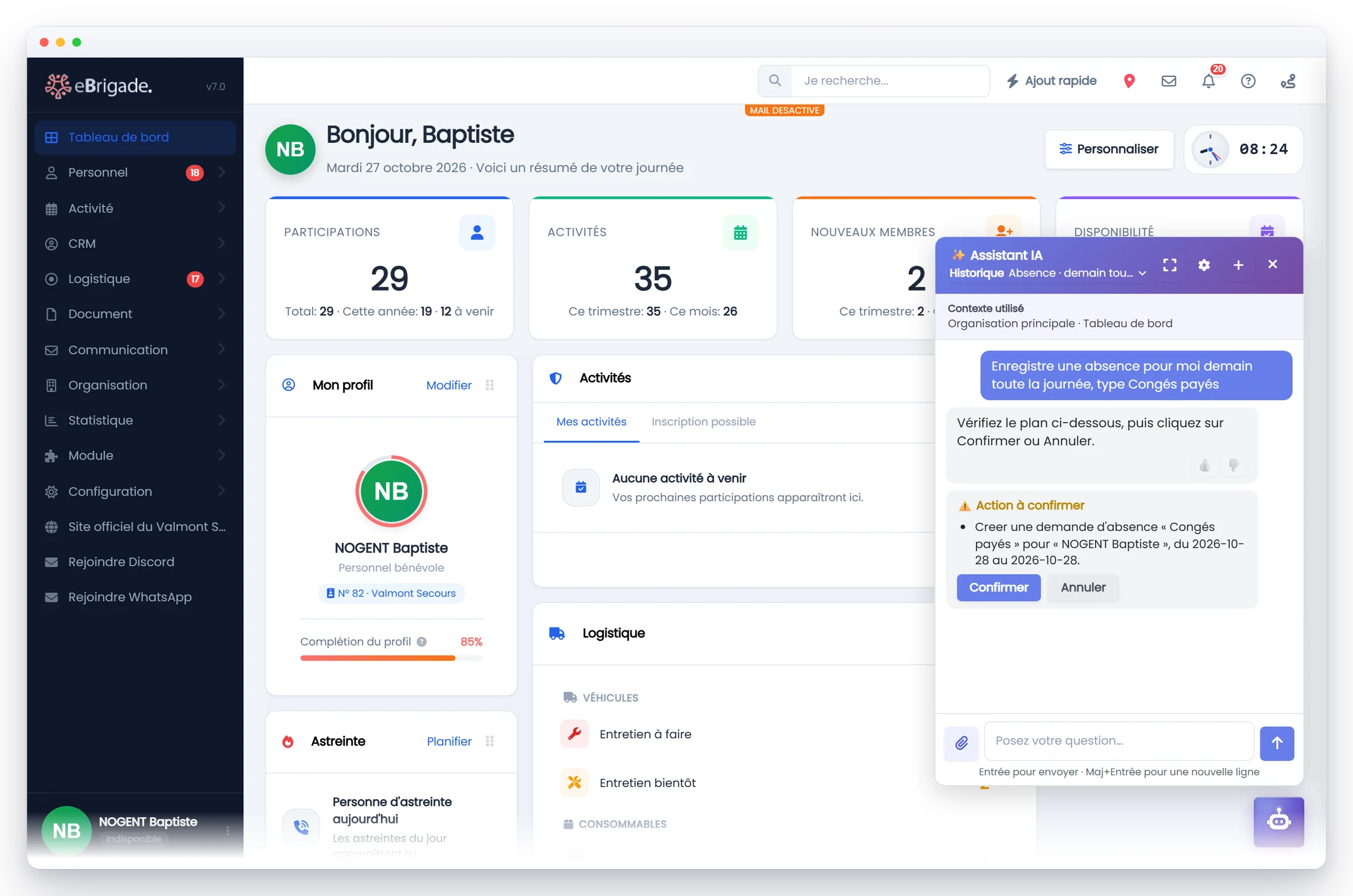Expand the Personnel sidebar menu
Viewport: 1353px width, 896px height.
click(x=135, y=172)
